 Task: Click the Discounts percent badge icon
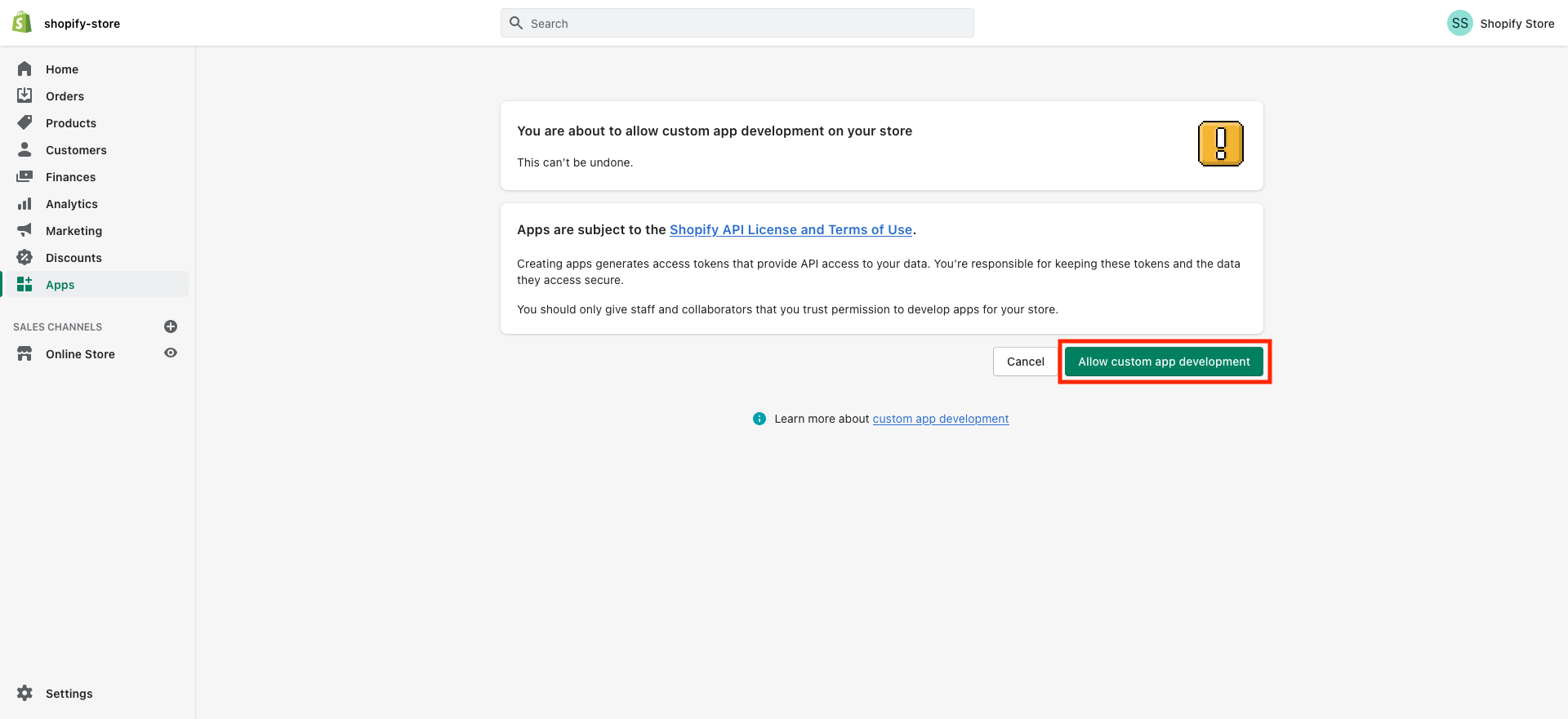tap(24, 258)
